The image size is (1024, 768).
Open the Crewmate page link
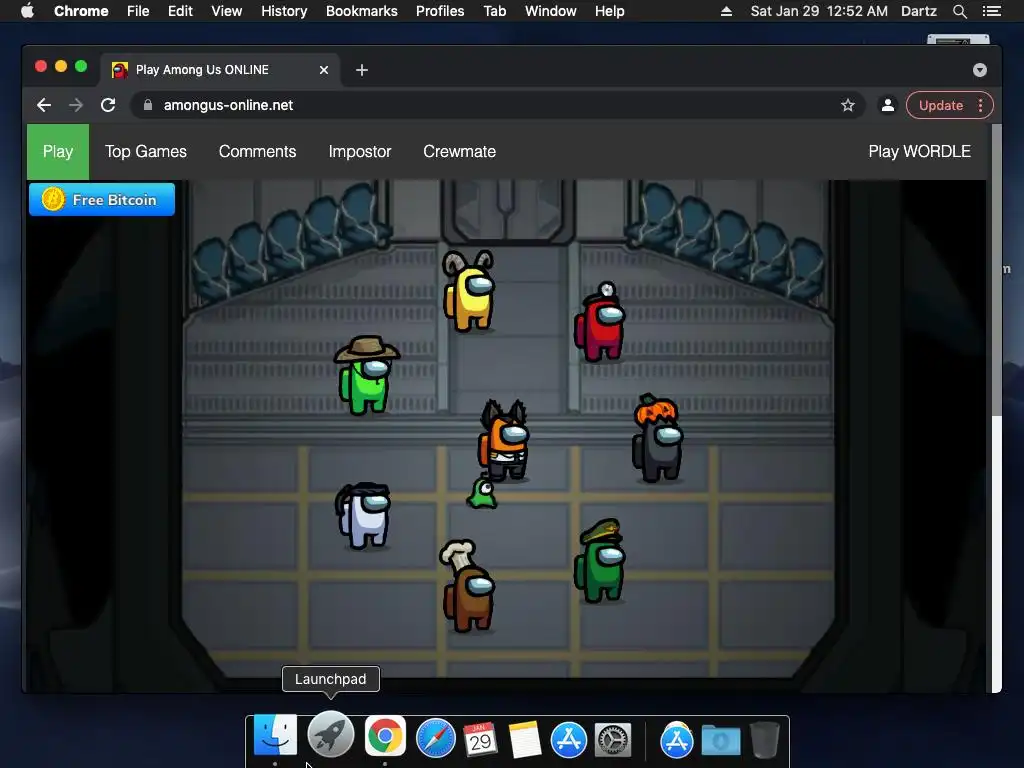coord(459,152)
